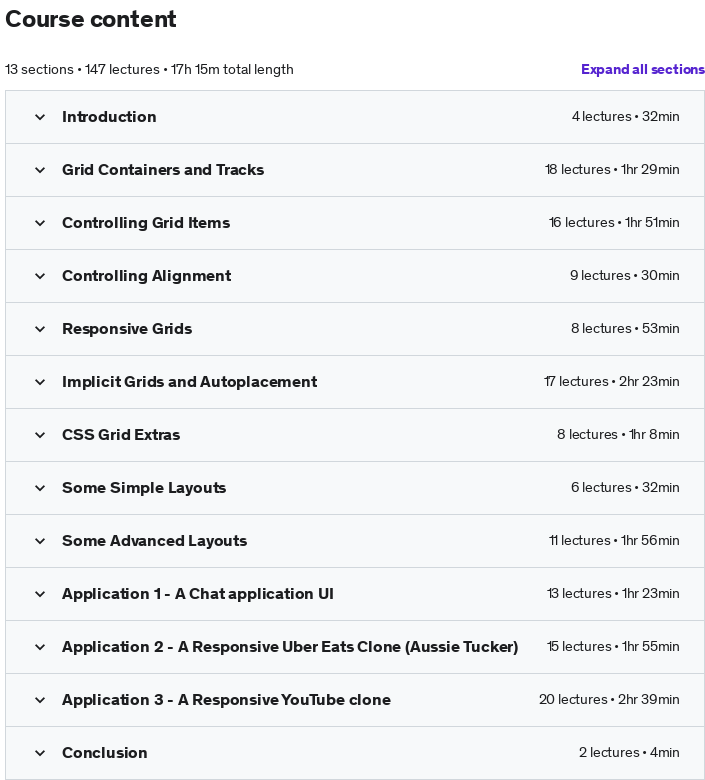Image resolution: width=705 pixels, height=780 pixels.
Task: Open Some Advanced Layouts title
Action: (154, 541)
